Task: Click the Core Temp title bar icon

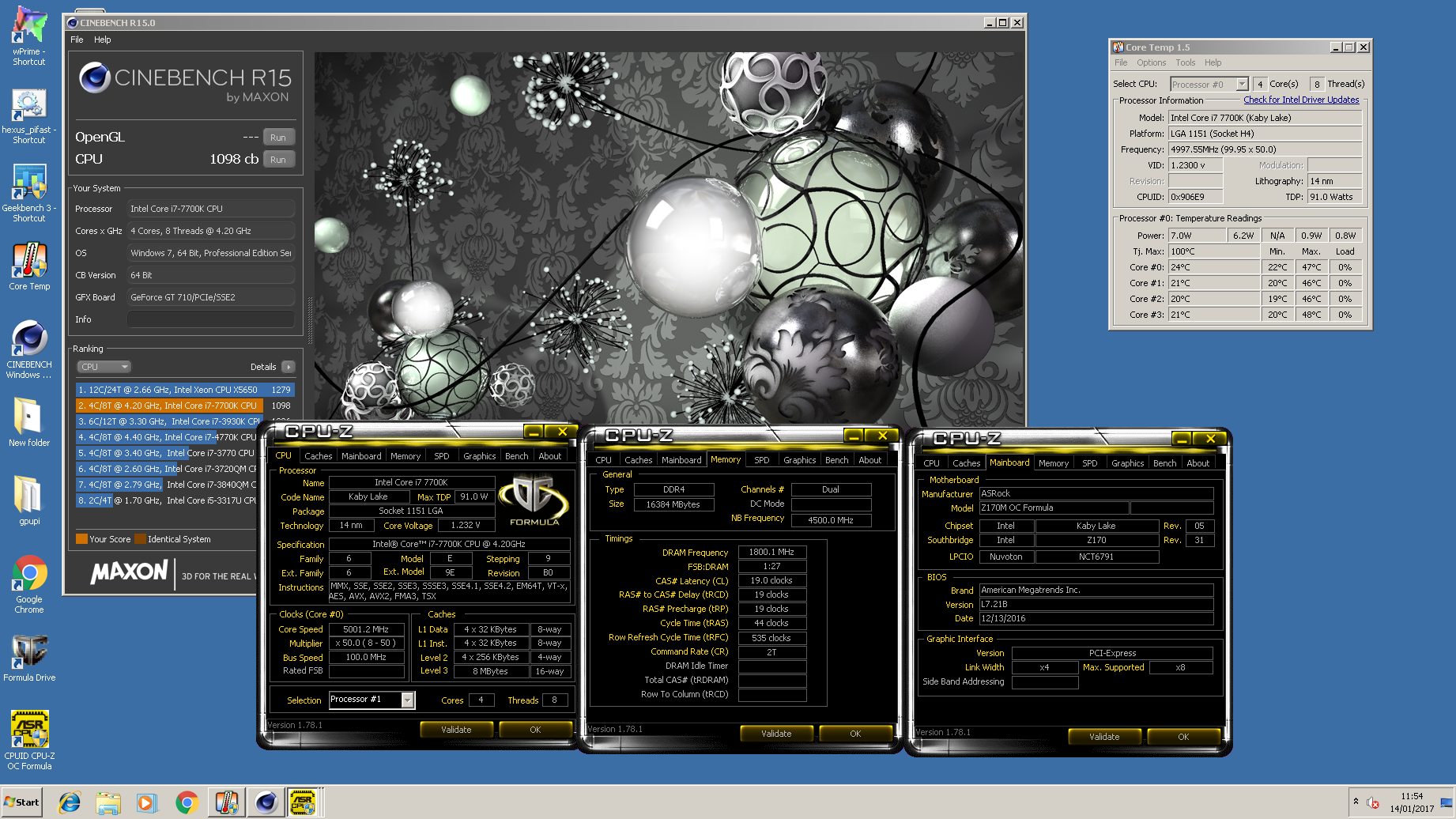Action: tap(1118, 47)
